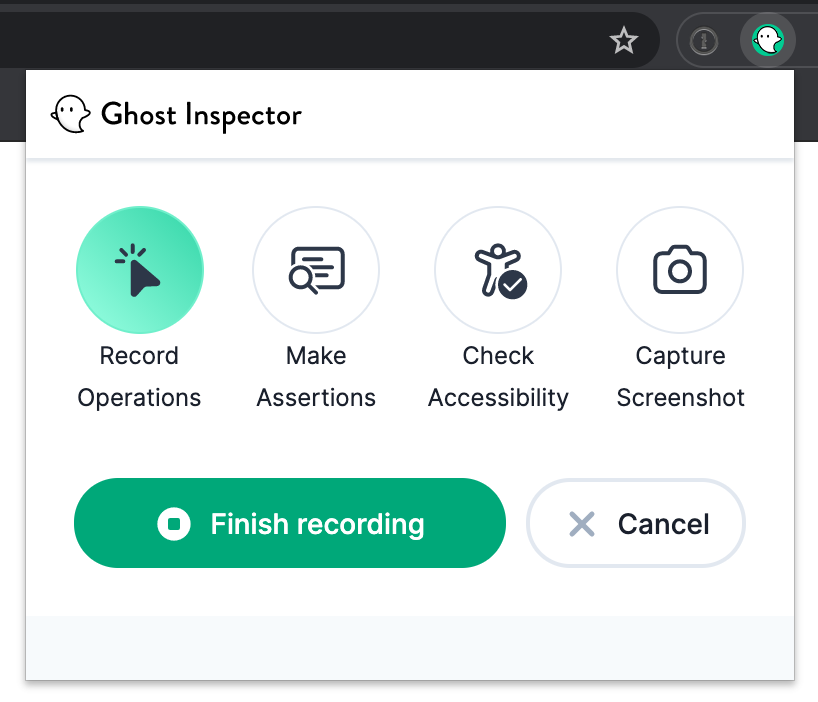Click the stop square icon inside Finish recording
Image resolution: width=818 pixels, height=702 pixels.
coord(175,523)
